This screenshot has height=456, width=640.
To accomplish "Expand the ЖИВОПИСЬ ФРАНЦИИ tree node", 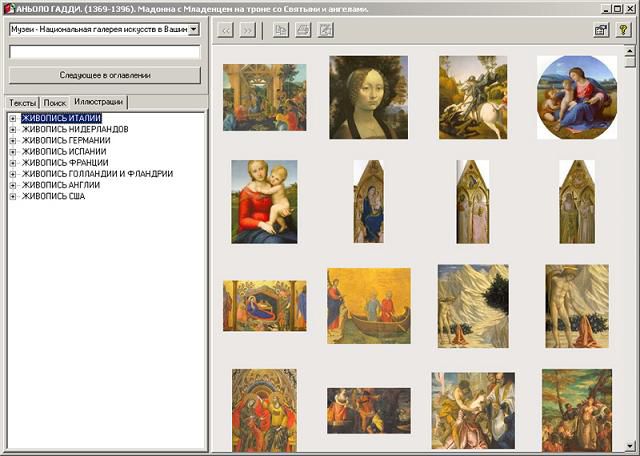I will point(13,163).
